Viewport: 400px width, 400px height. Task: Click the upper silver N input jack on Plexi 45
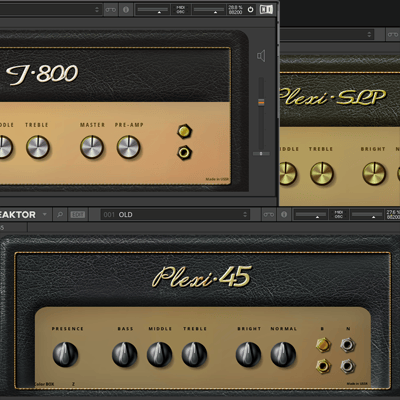(347, 345)
